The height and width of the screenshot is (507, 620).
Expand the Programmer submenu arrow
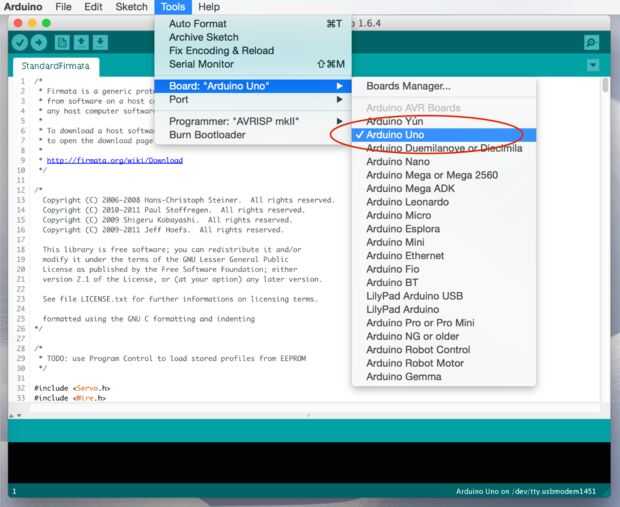point(339,121)
